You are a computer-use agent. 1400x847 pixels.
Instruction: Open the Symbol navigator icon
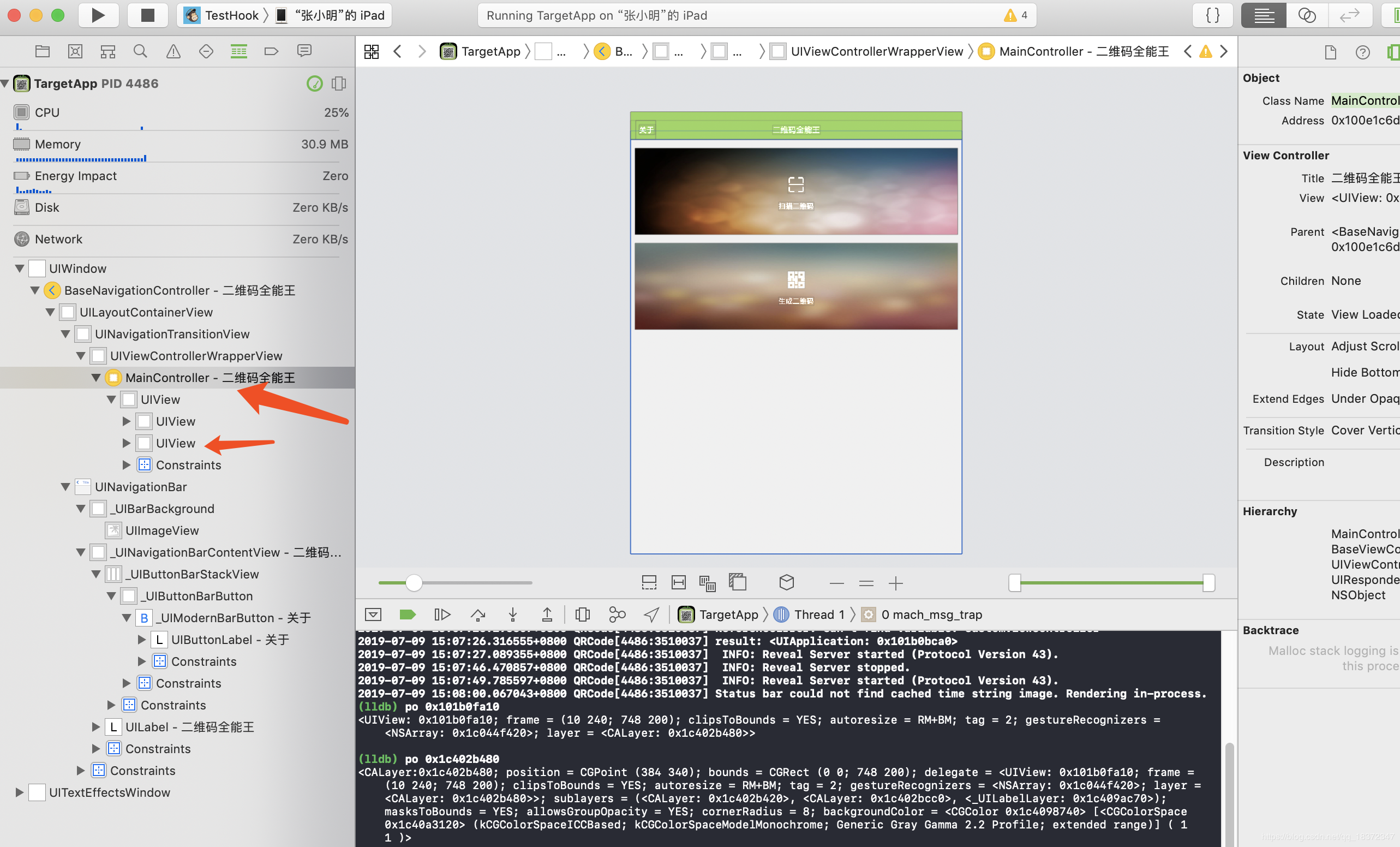coord(108,52)
